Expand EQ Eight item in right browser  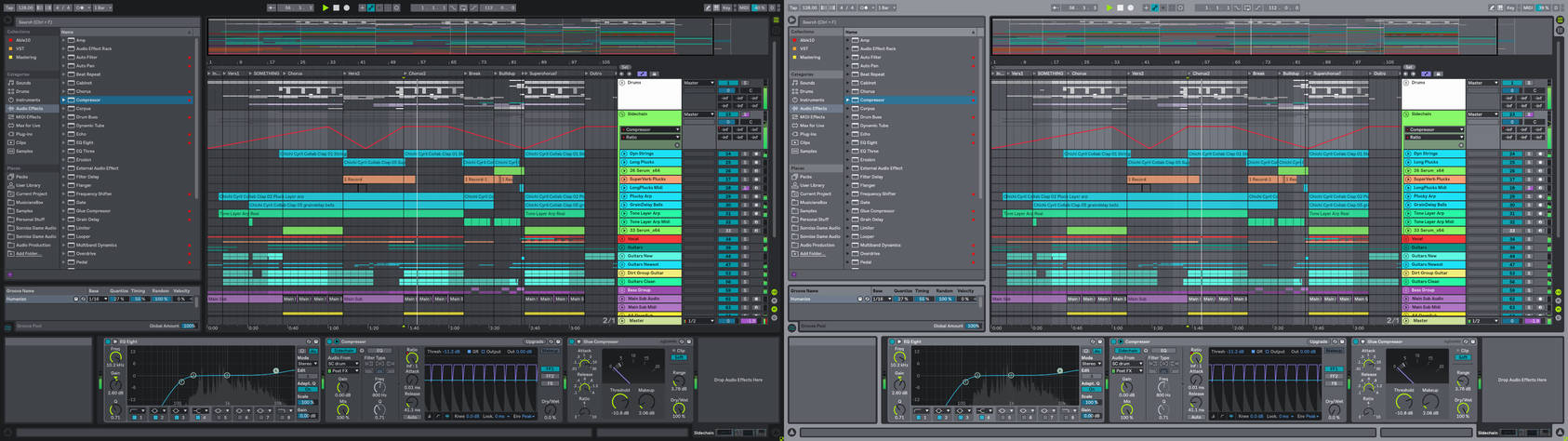click(848, 142)
